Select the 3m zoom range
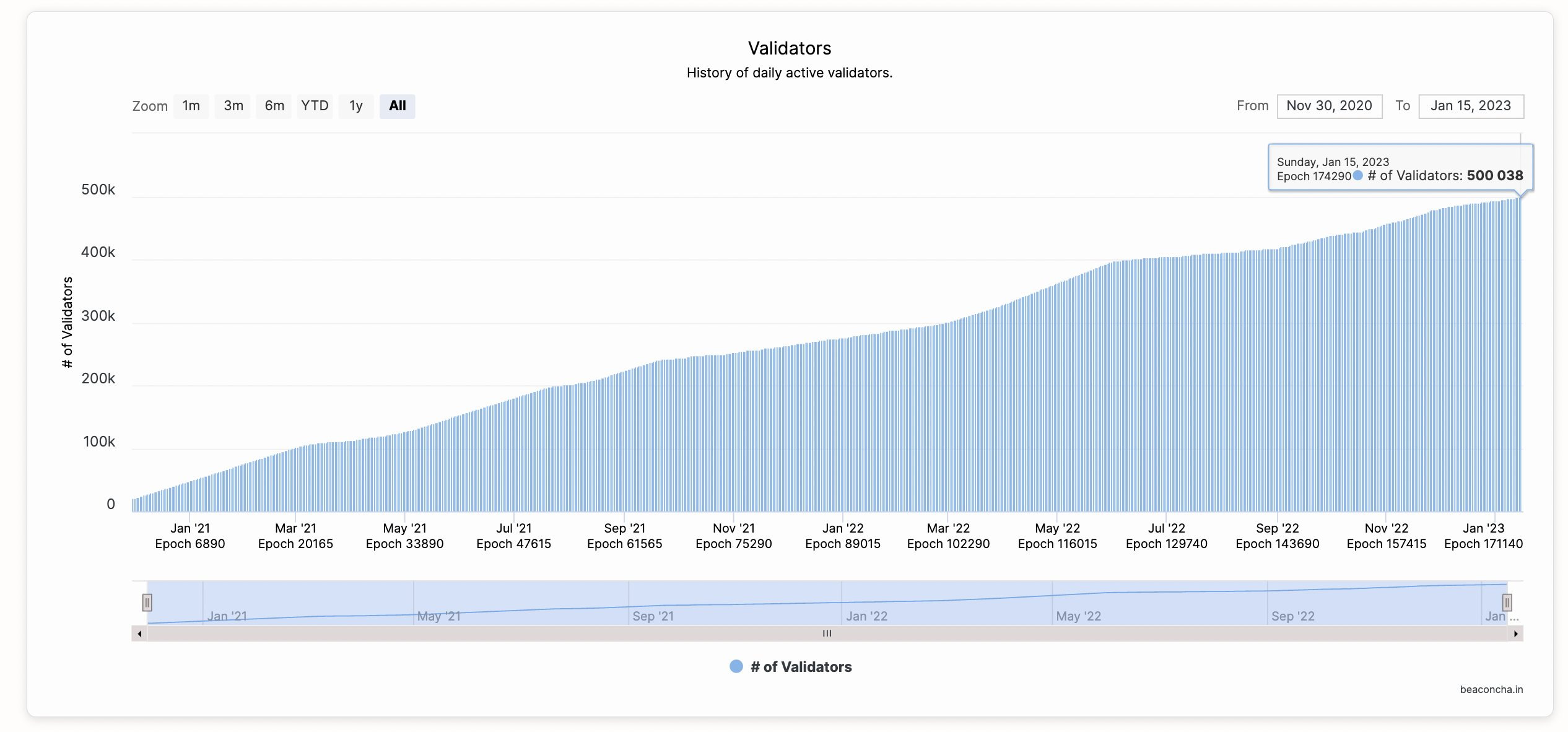This screenshot has height=732, width=1568. pyautogui.click(x=233, y=106)
